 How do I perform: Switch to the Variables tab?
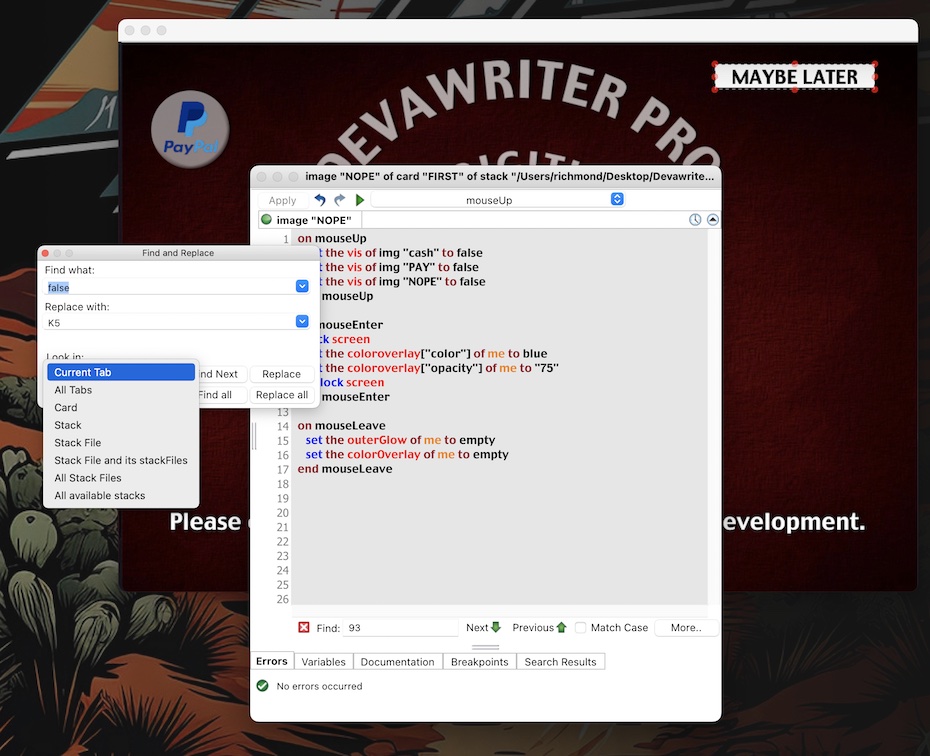coord(323,662)
